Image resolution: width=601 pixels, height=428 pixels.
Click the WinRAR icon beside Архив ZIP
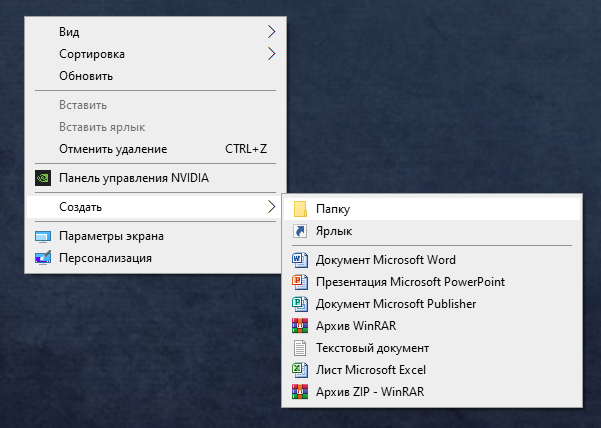(300, 392)
